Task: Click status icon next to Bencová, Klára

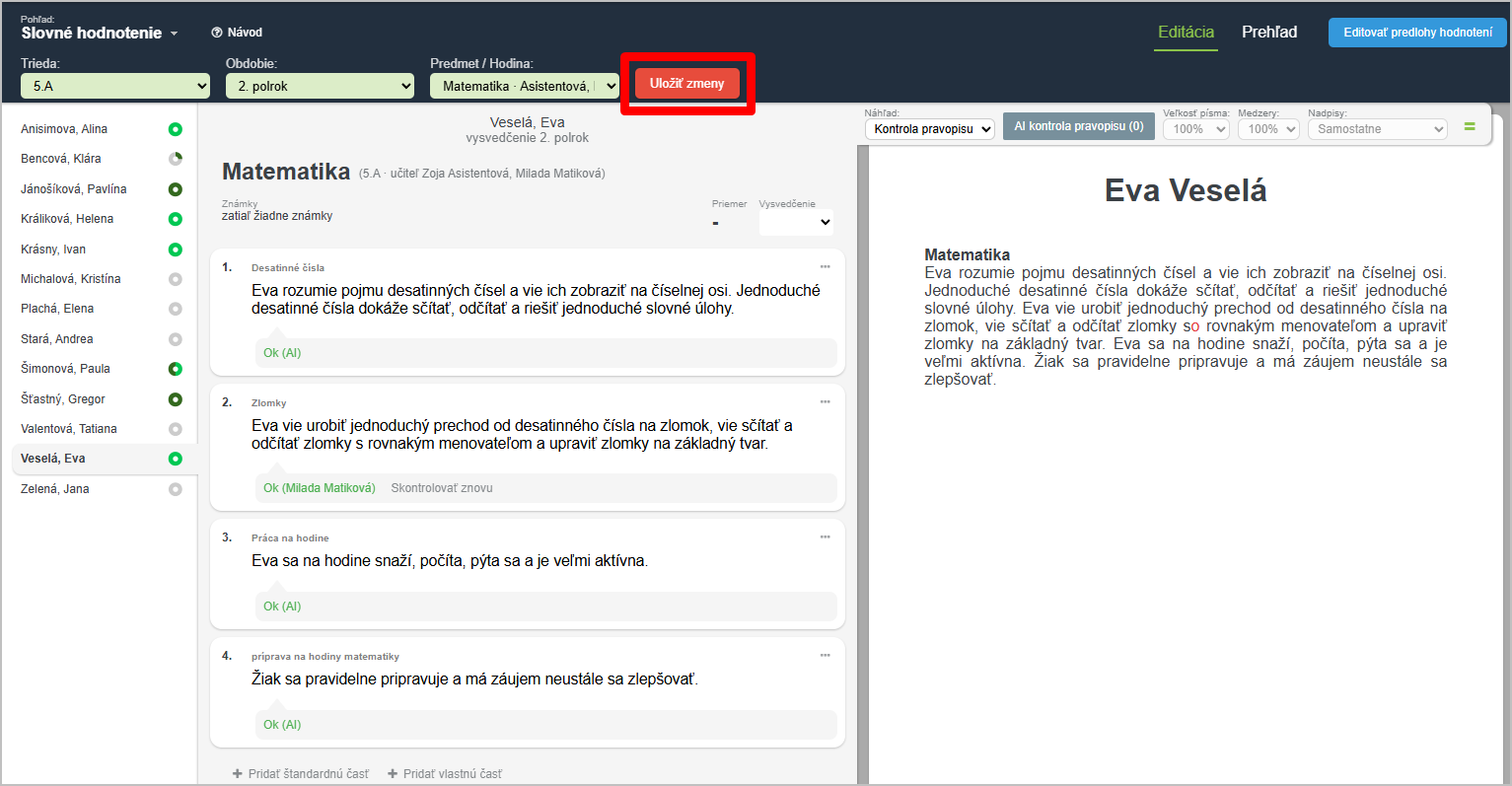Action: pyautogui.click(x=176, y=159)
